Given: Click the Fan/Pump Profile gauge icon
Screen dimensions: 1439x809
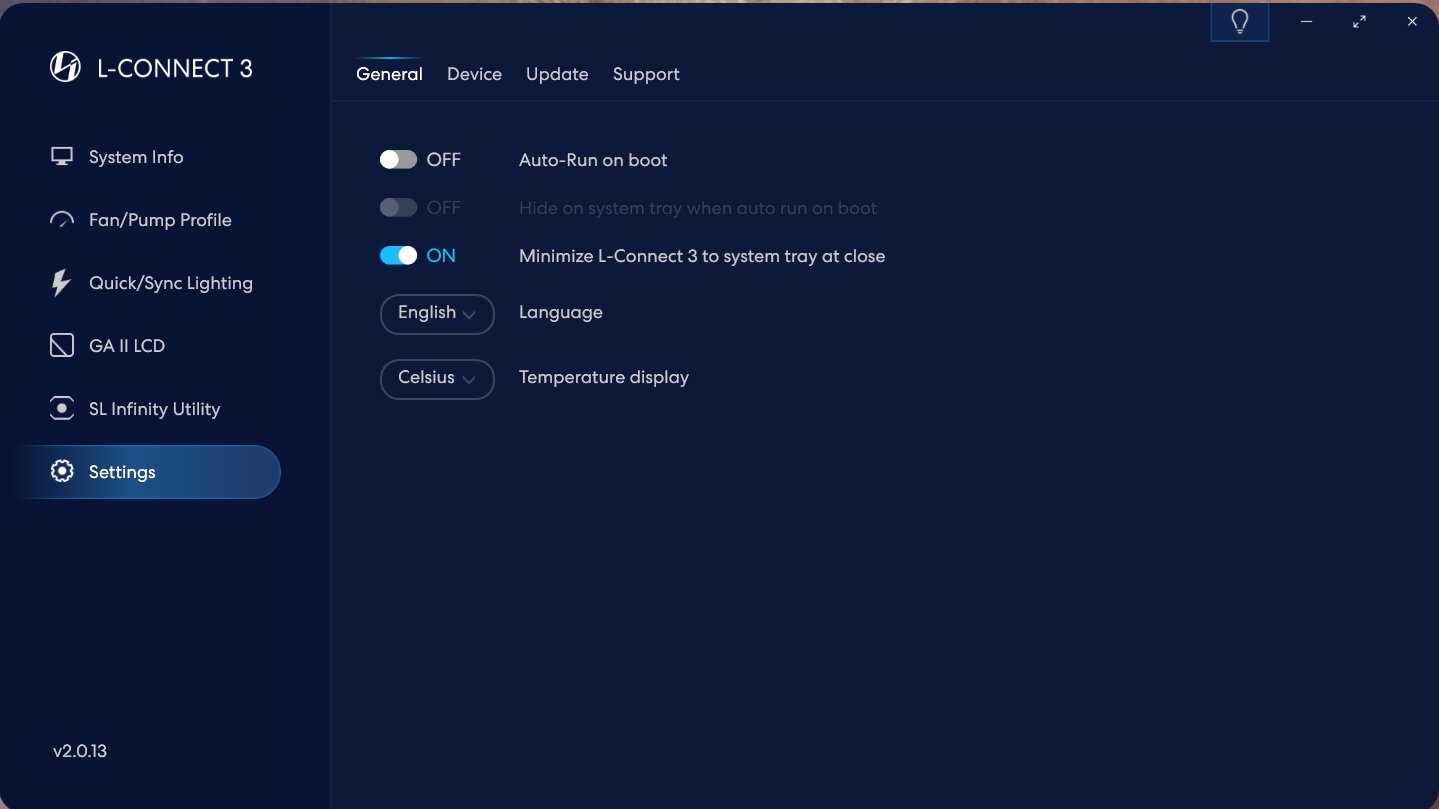Looking at the screenshot, I should [x=62, y=220].
